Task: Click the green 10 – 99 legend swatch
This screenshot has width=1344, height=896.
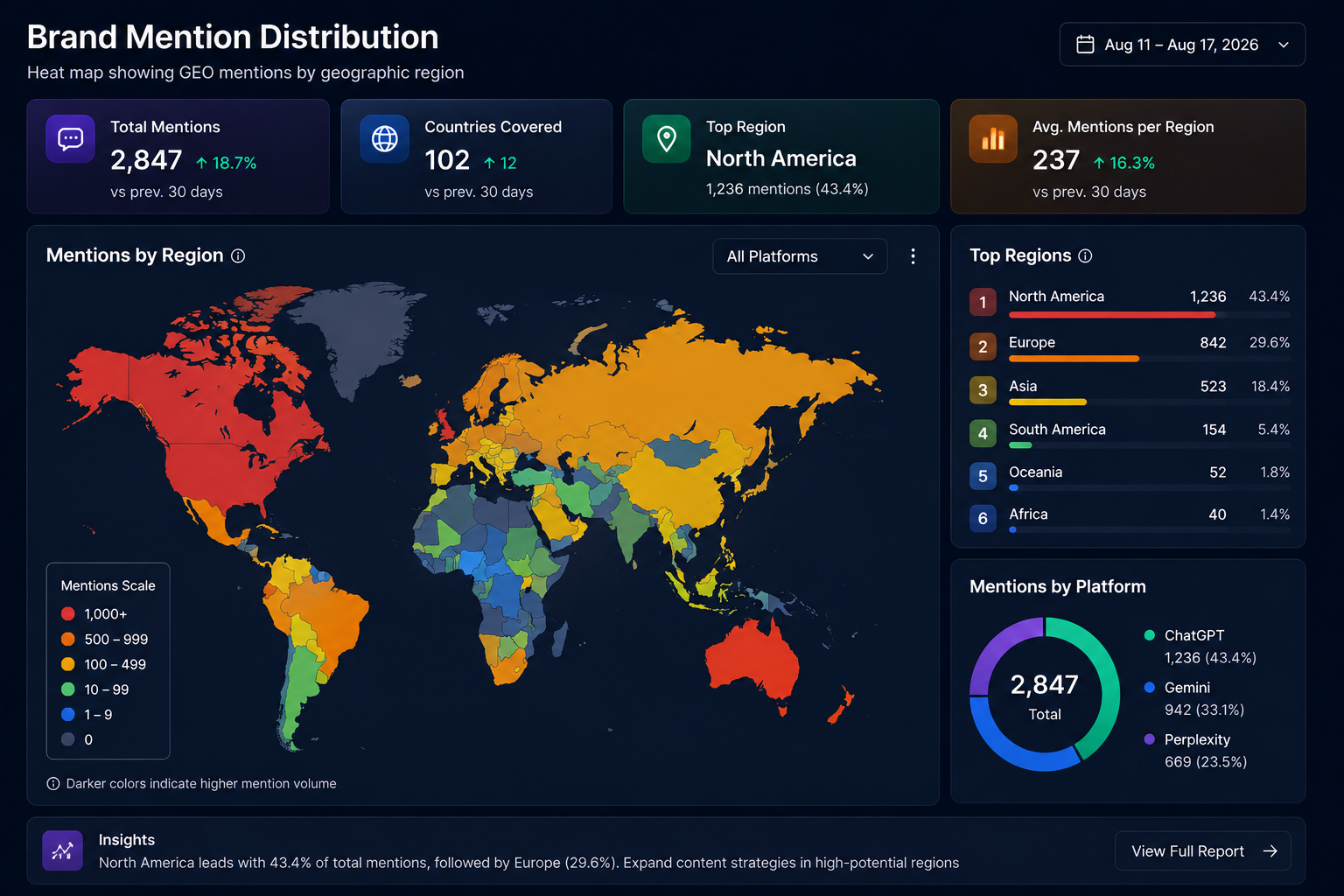Action: [68, 689]
